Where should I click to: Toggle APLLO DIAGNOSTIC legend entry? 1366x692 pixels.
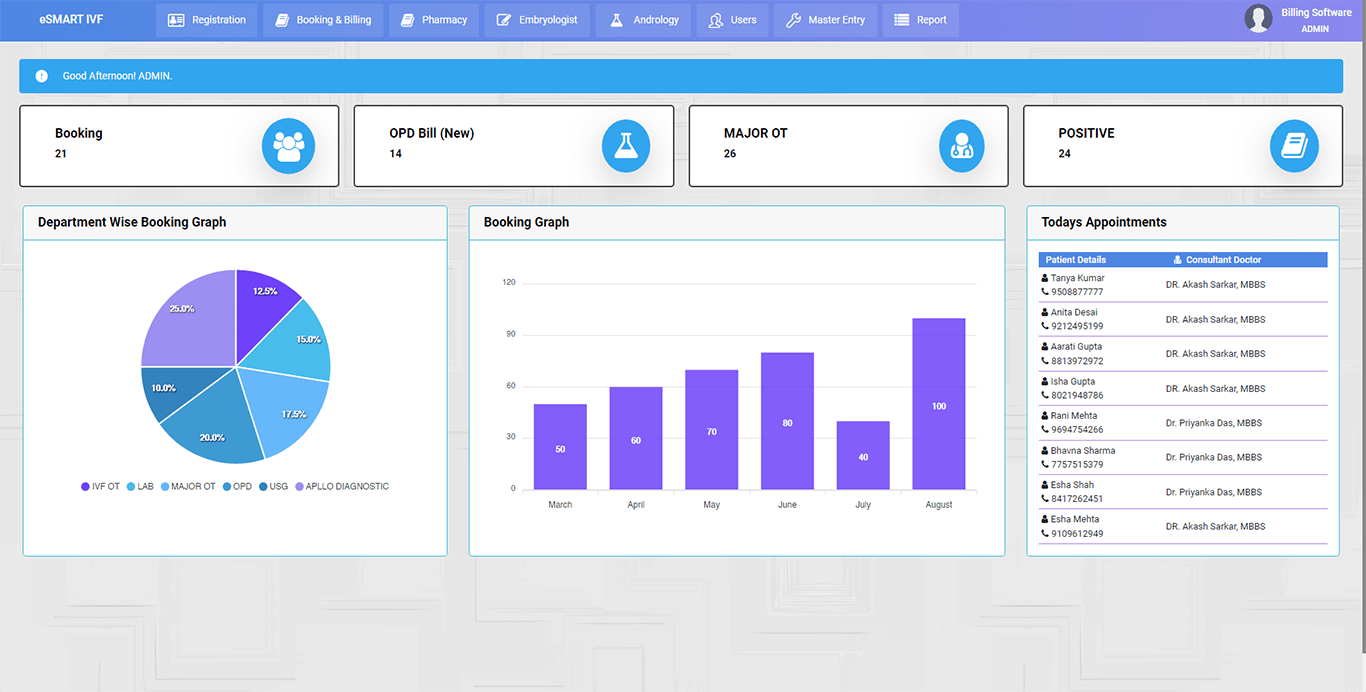click(341, 487)
